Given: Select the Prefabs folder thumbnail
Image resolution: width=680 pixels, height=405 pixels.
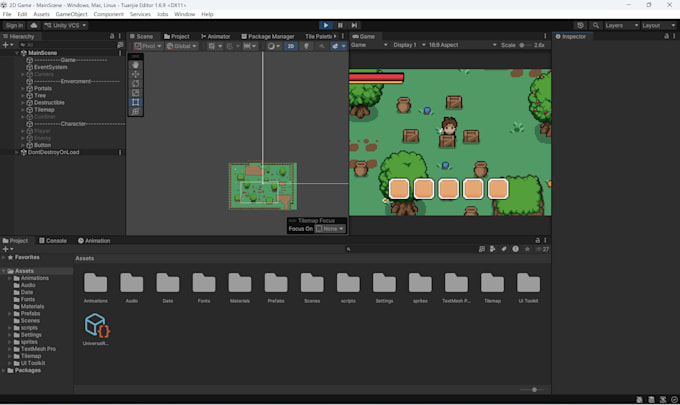Looking at the screenshot, I should coord(276,287).
